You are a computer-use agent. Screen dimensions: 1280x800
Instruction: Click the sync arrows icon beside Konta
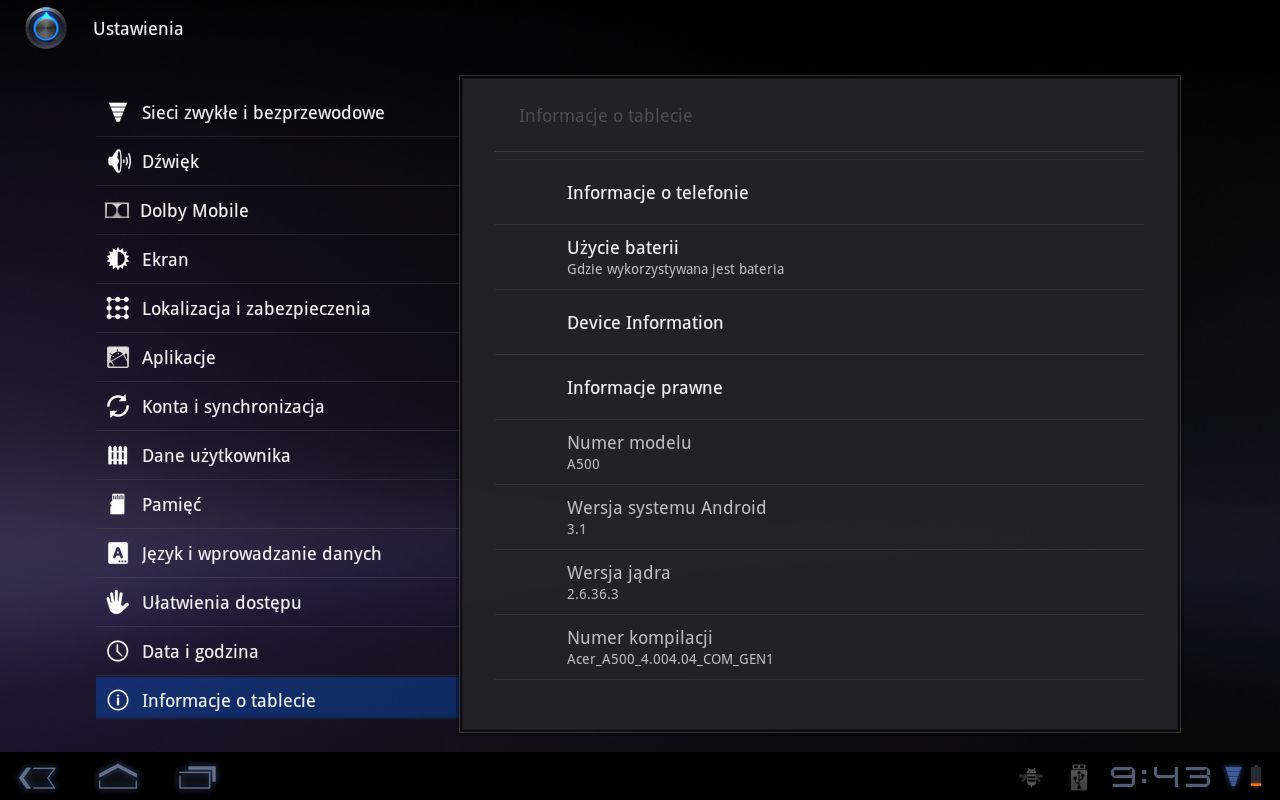[x=118, y=406]
